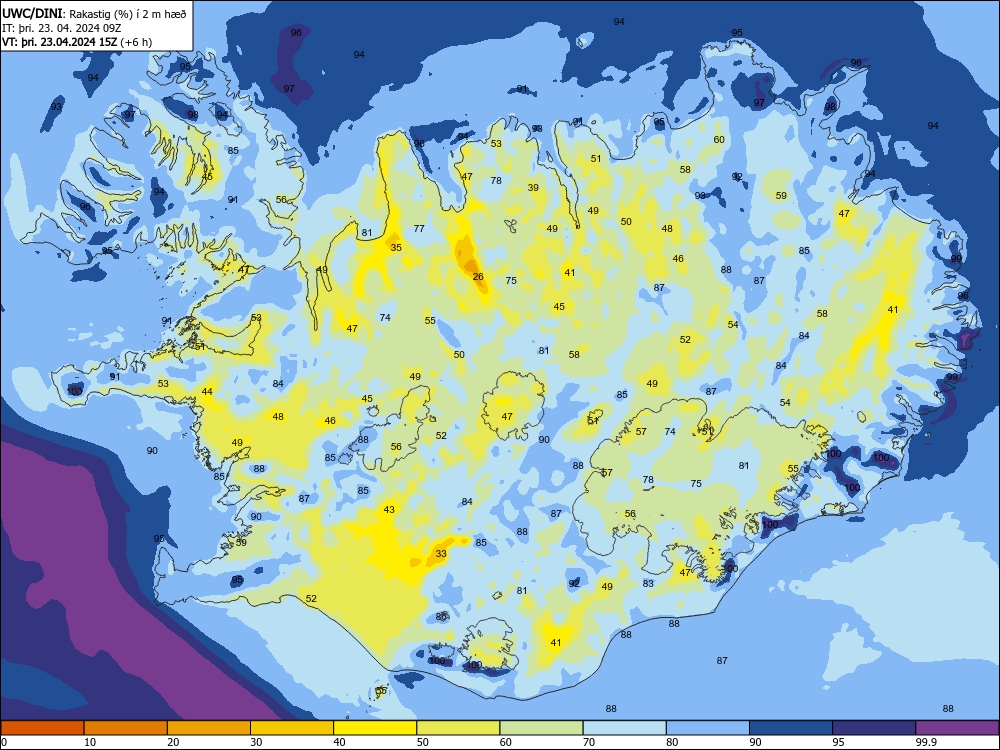1000x750 pixels.
Task: Select the map value '35'
Action: pyautogui.click(x=396, y=247)
